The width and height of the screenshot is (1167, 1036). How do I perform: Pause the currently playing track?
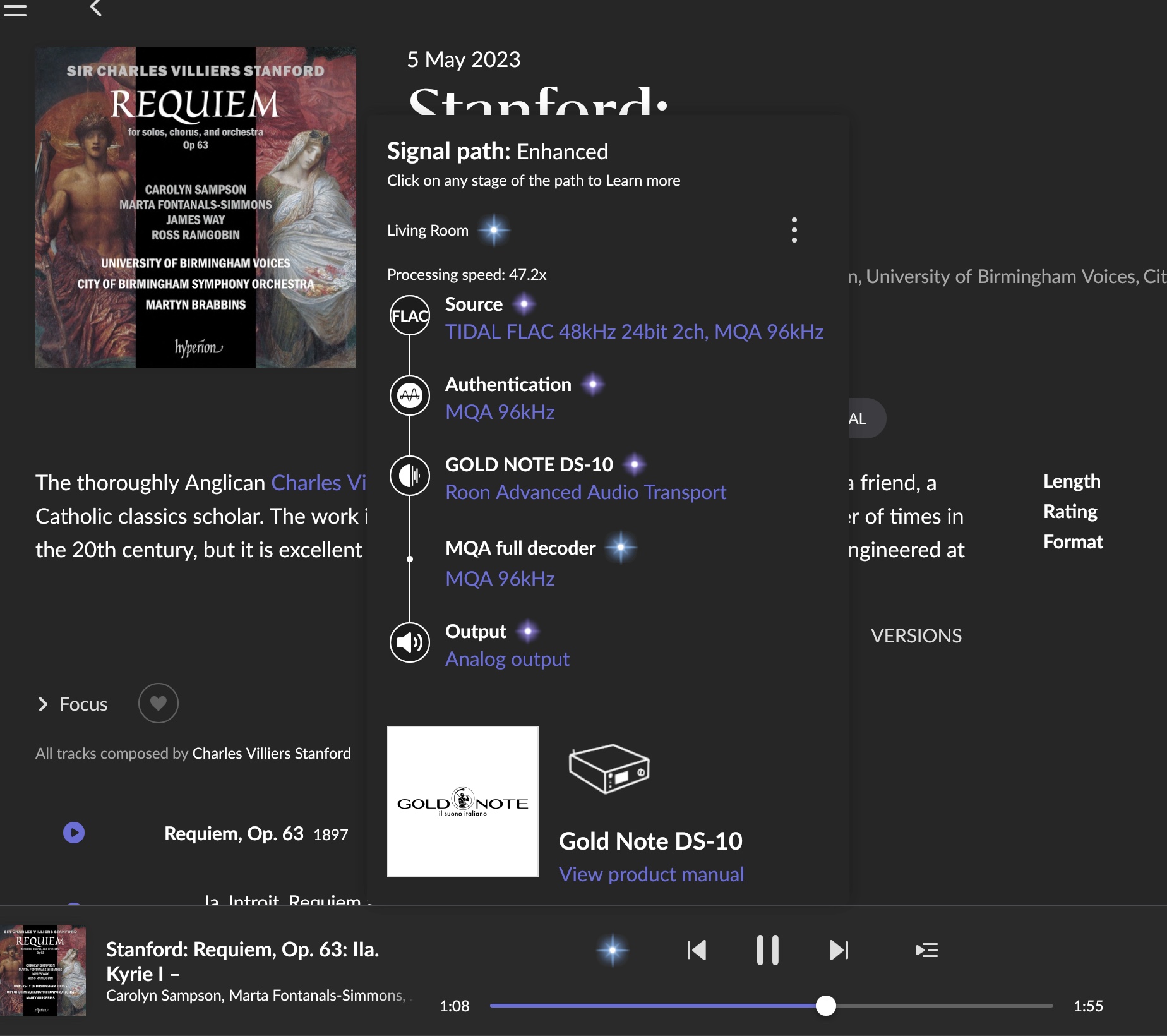tap(767, 950)
